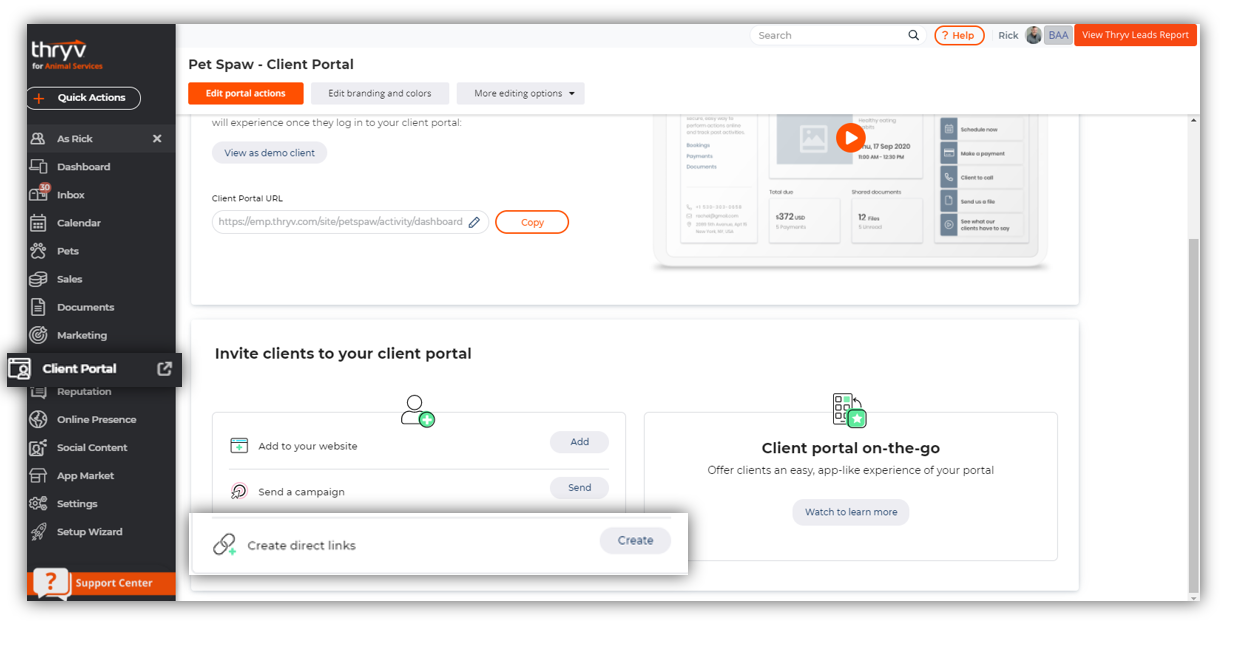Select the Pets paw icon

39,251
